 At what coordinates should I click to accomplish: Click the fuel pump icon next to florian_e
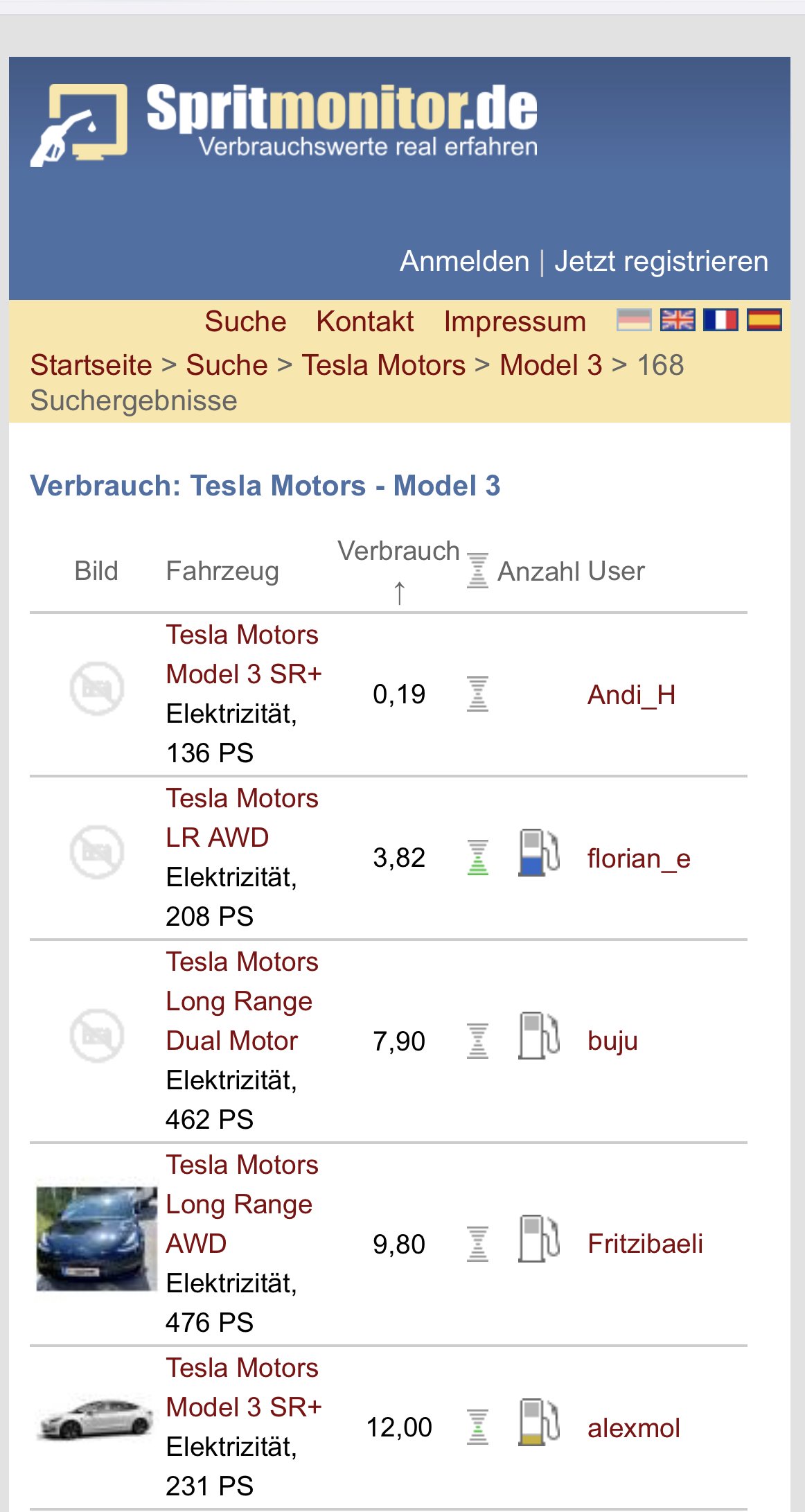coord(539,853)
